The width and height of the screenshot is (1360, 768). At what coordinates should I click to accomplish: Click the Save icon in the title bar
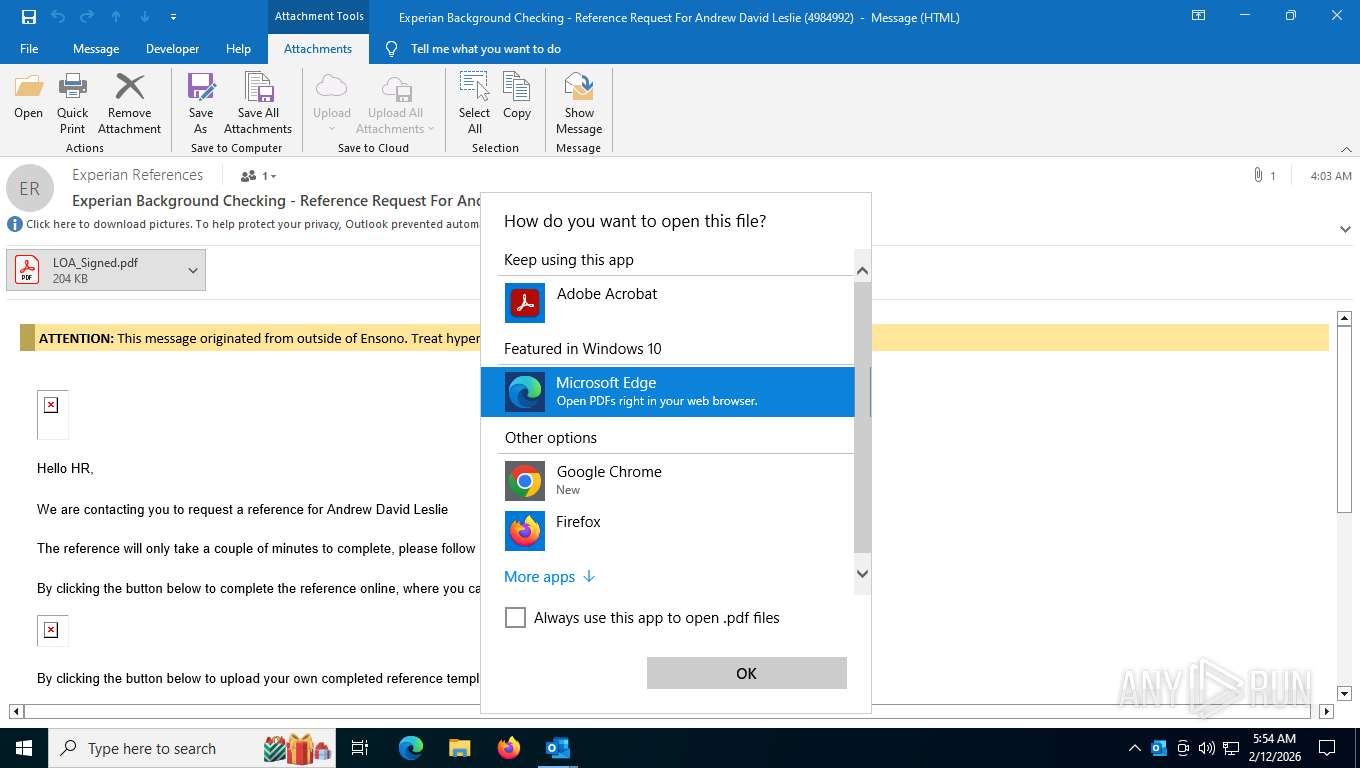29,17
